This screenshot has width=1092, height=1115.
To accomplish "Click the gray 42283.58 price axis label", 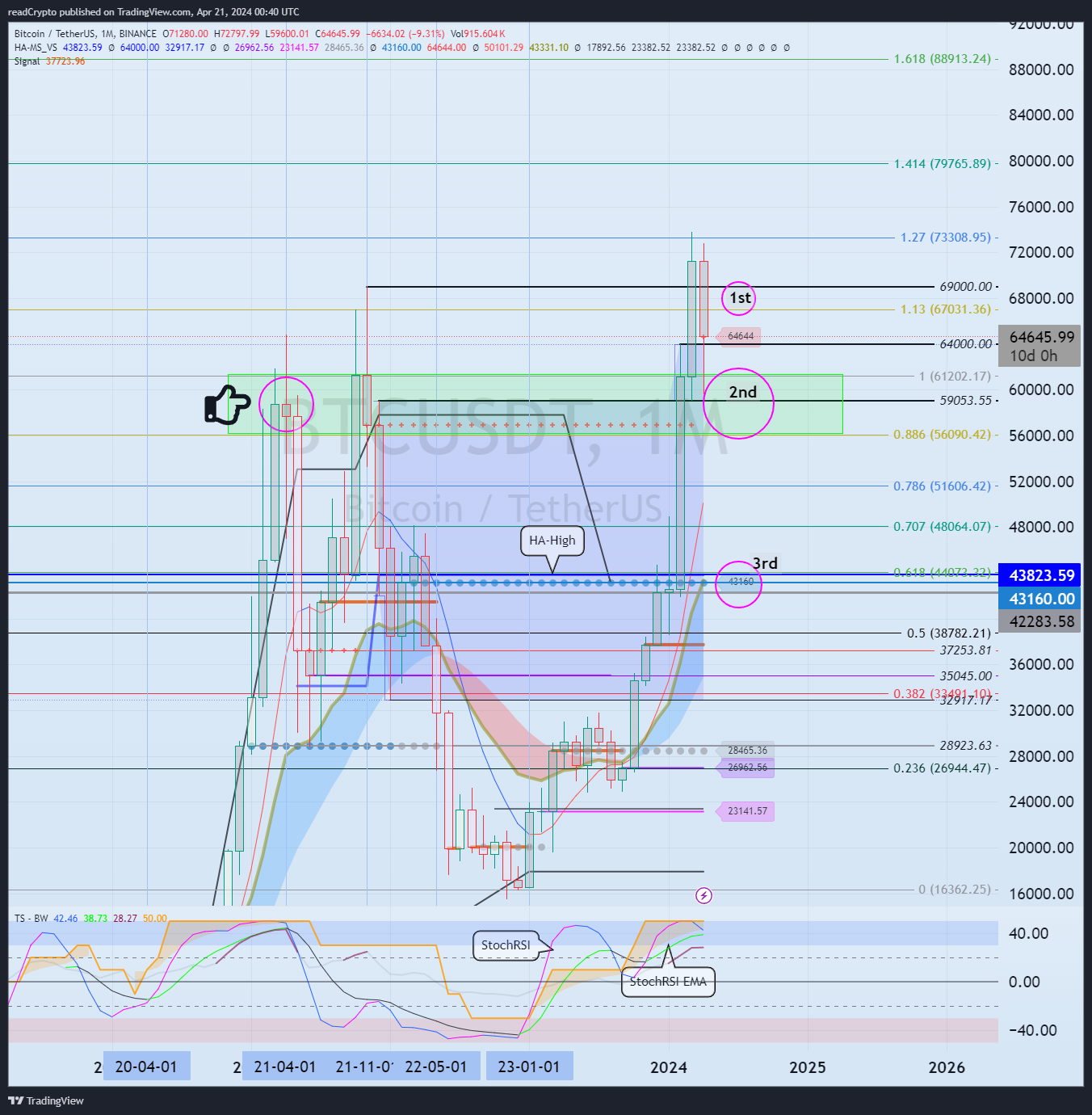I will tap(1039, 621).
